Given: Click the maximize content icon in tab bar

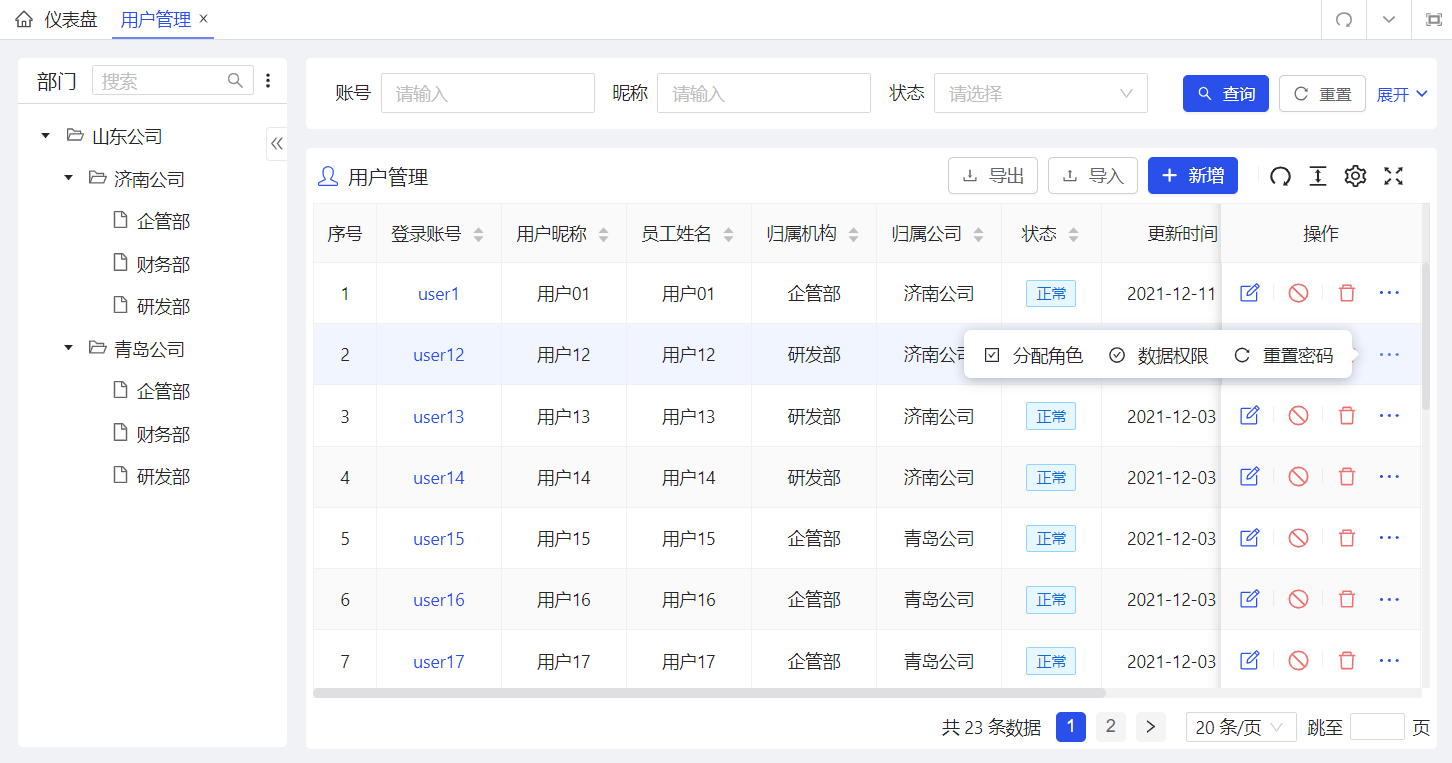Looking at the screenshot, I should point(1433,20).
